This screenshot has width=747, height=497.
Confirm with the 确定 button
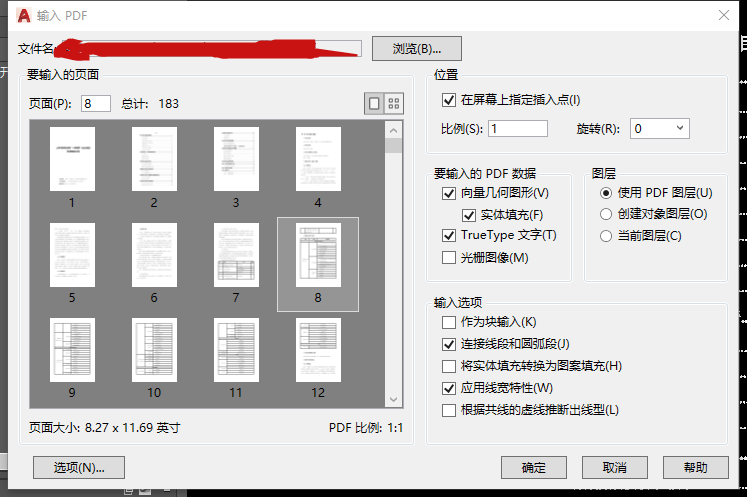point(534,467)
